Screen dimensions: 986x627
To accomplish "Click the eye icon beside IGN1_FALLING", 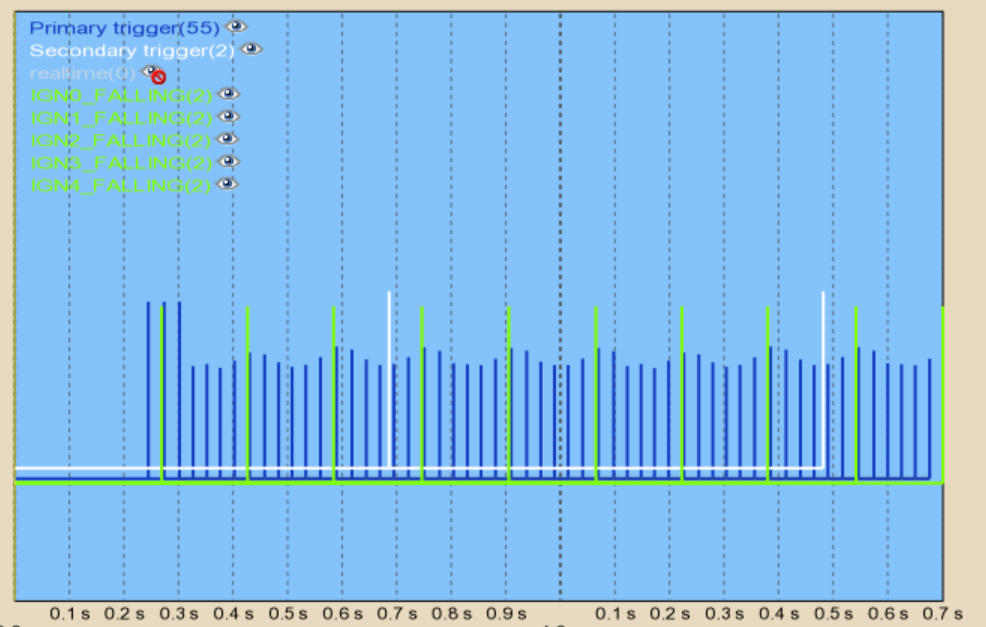I will (228, 117).
